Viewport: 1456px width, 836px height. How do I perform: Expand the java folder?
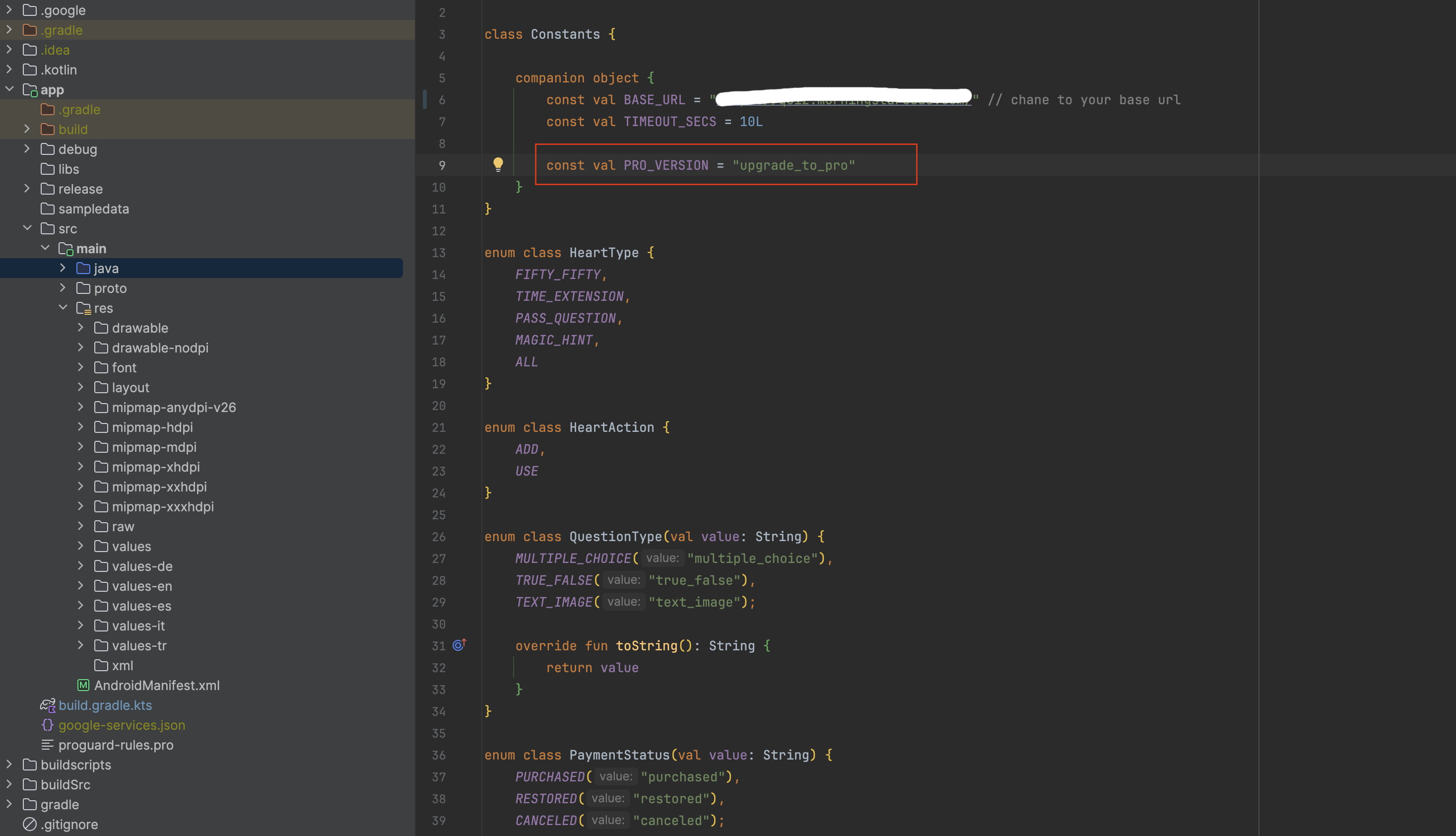[x=63, y=268]
